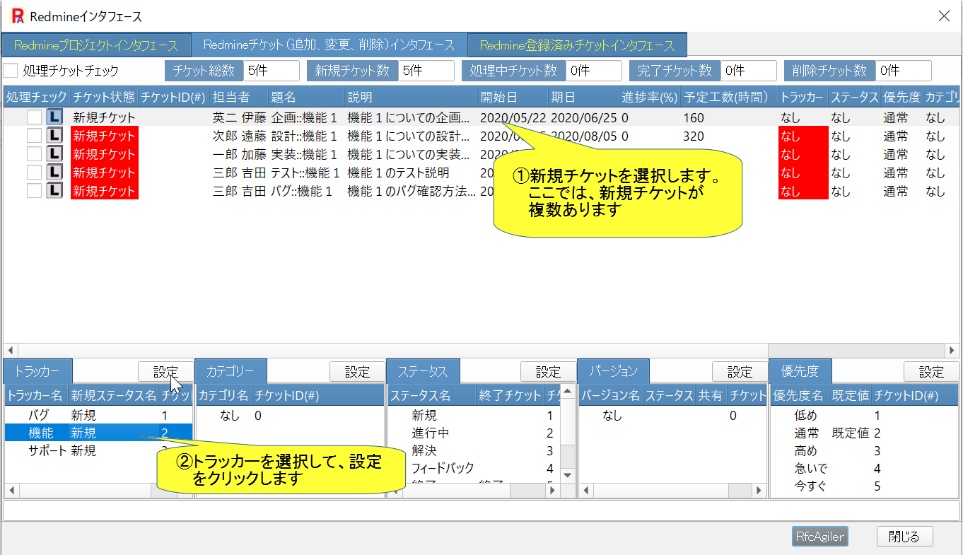
Task: Switch to Redmineプロジェクトインタフェース tab
Action: click(x=96, y=45)
